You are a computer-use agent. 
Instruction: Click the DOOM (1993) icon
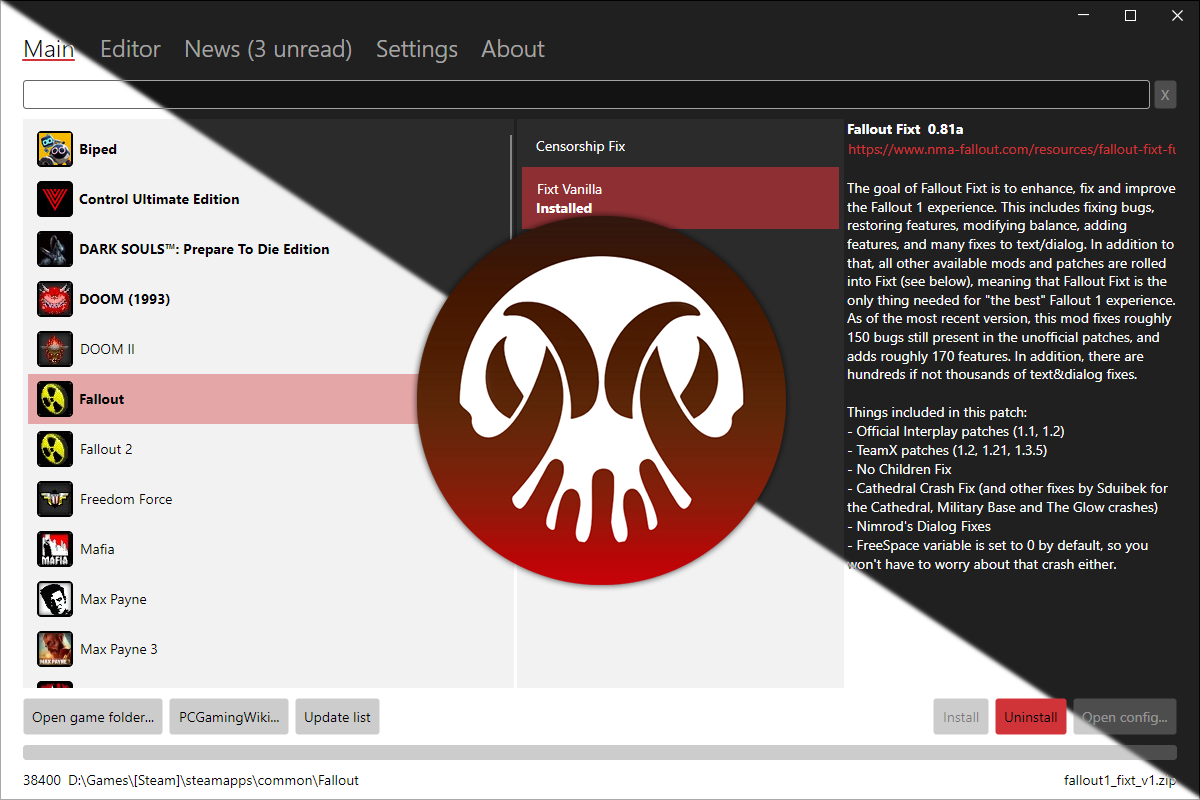click(x=55, y=299)
